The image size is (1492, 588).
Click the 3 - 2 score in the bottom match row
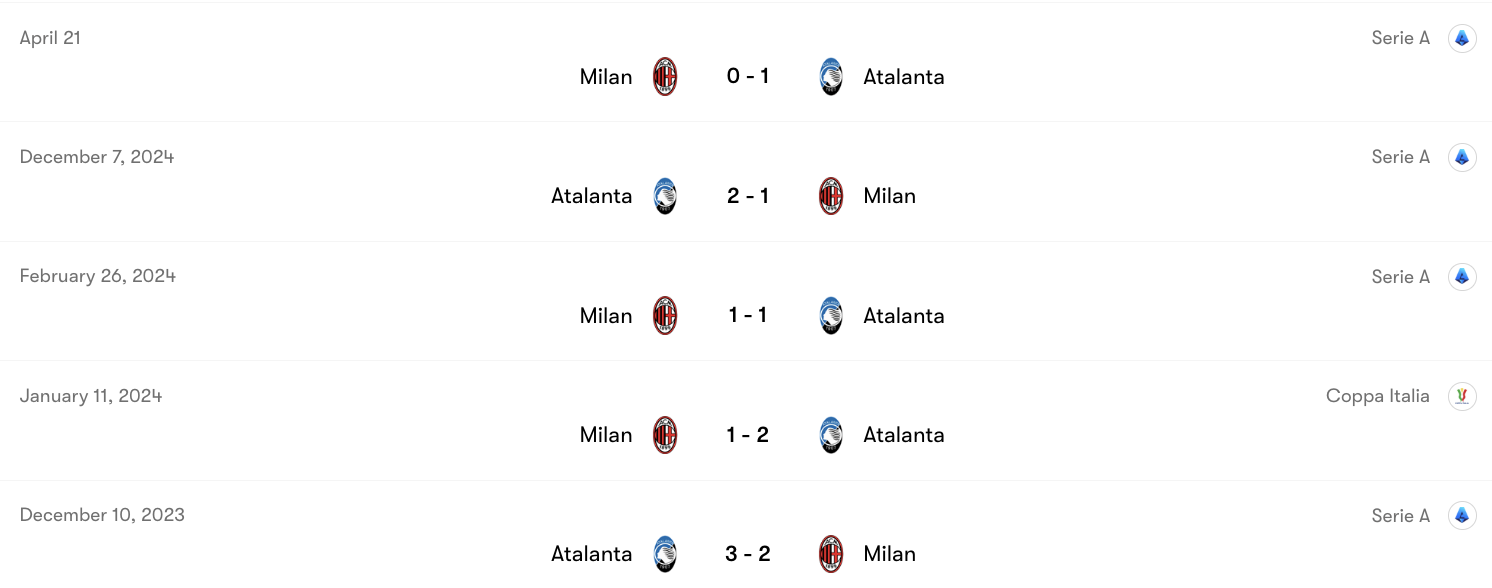747,553
